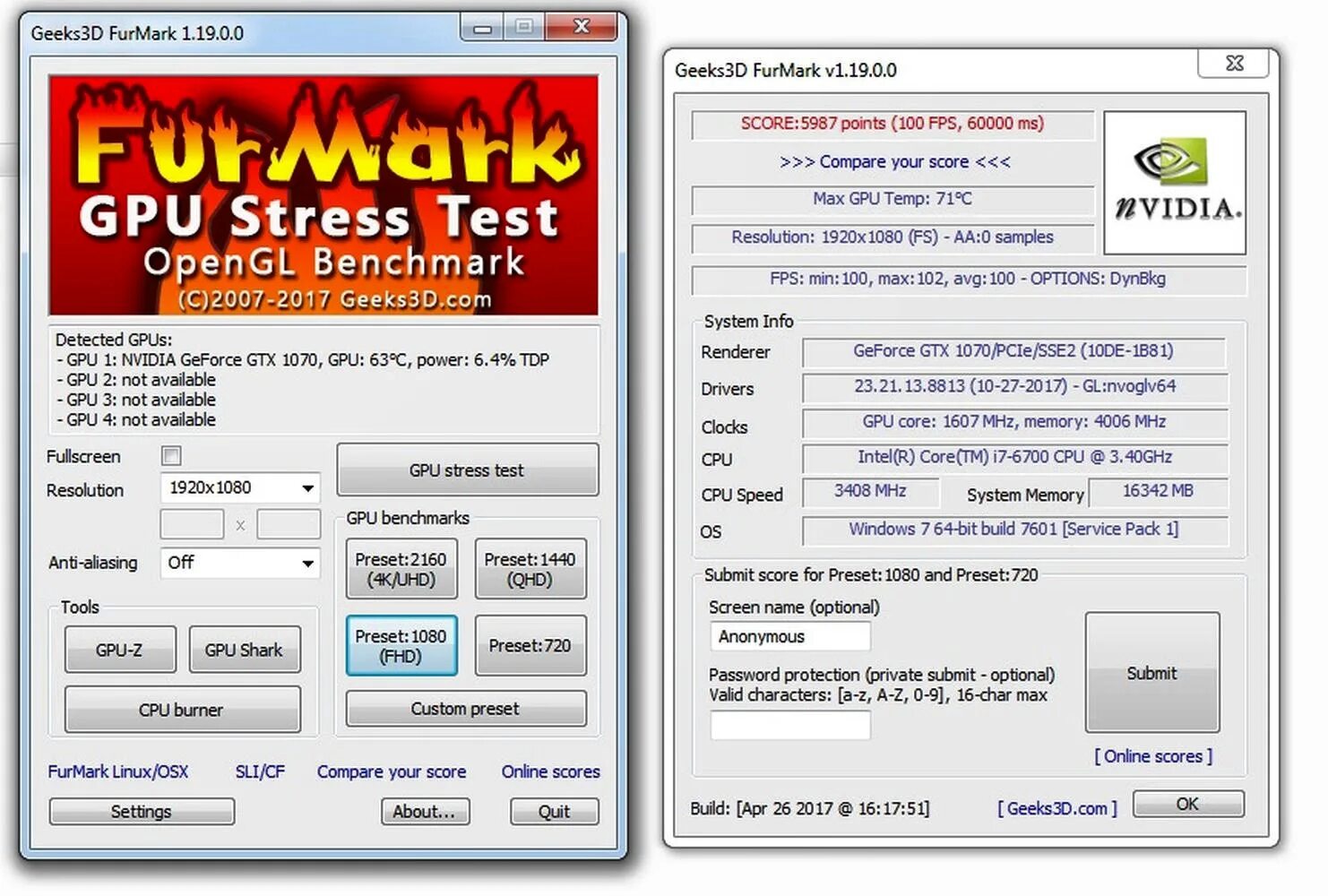This screenshot has height=896, width=1328.
Task: Open the Settings button
Action: [x=142, y=812]
